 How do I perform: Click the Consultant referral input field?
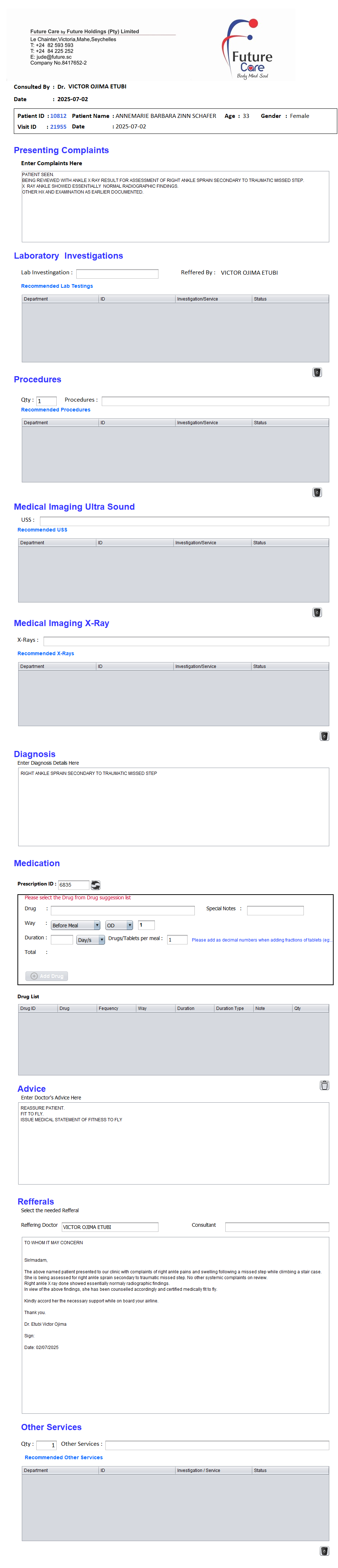pyautogui.click(x=277, y=1226)
